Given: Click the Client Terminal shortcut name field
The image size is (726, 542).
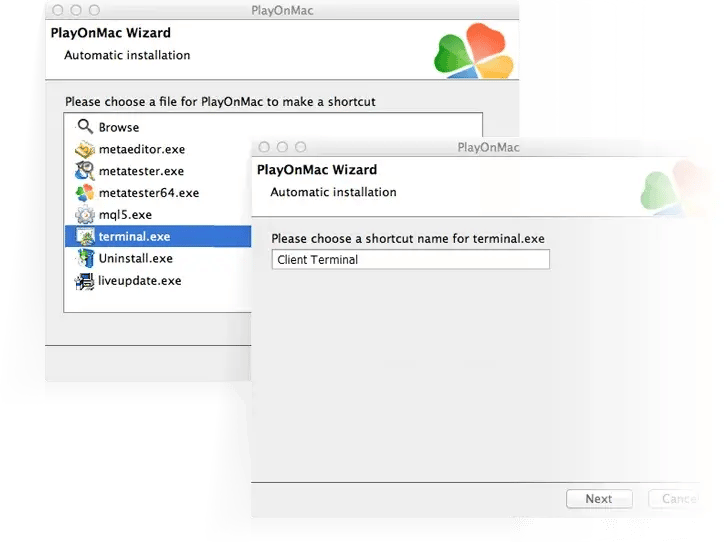Looking at the screenshot, I should [x=411, y=259].
